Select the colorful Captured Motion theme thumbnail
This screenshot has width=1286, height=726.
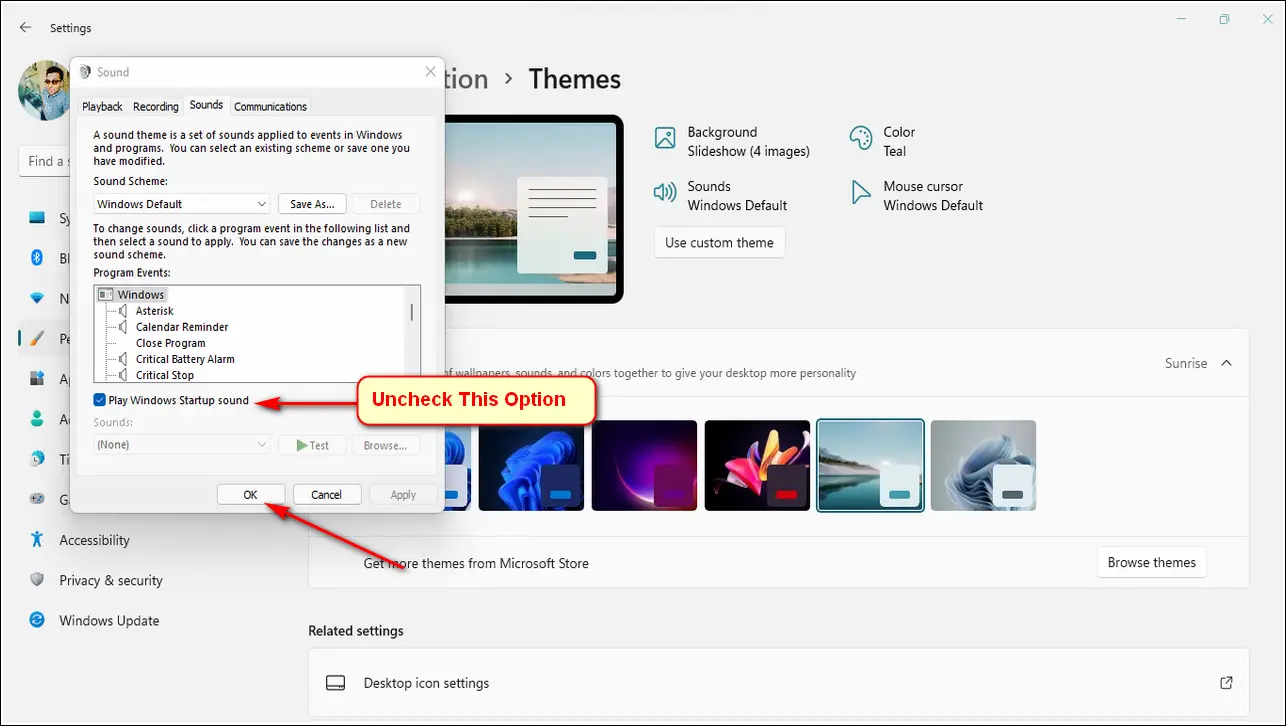pos(757,465)
